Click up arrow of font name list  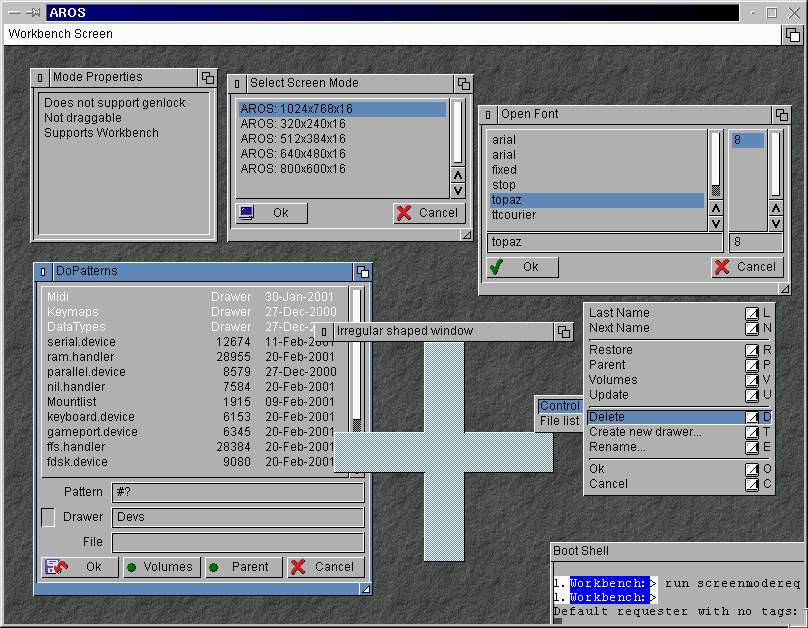coord(716,208)
